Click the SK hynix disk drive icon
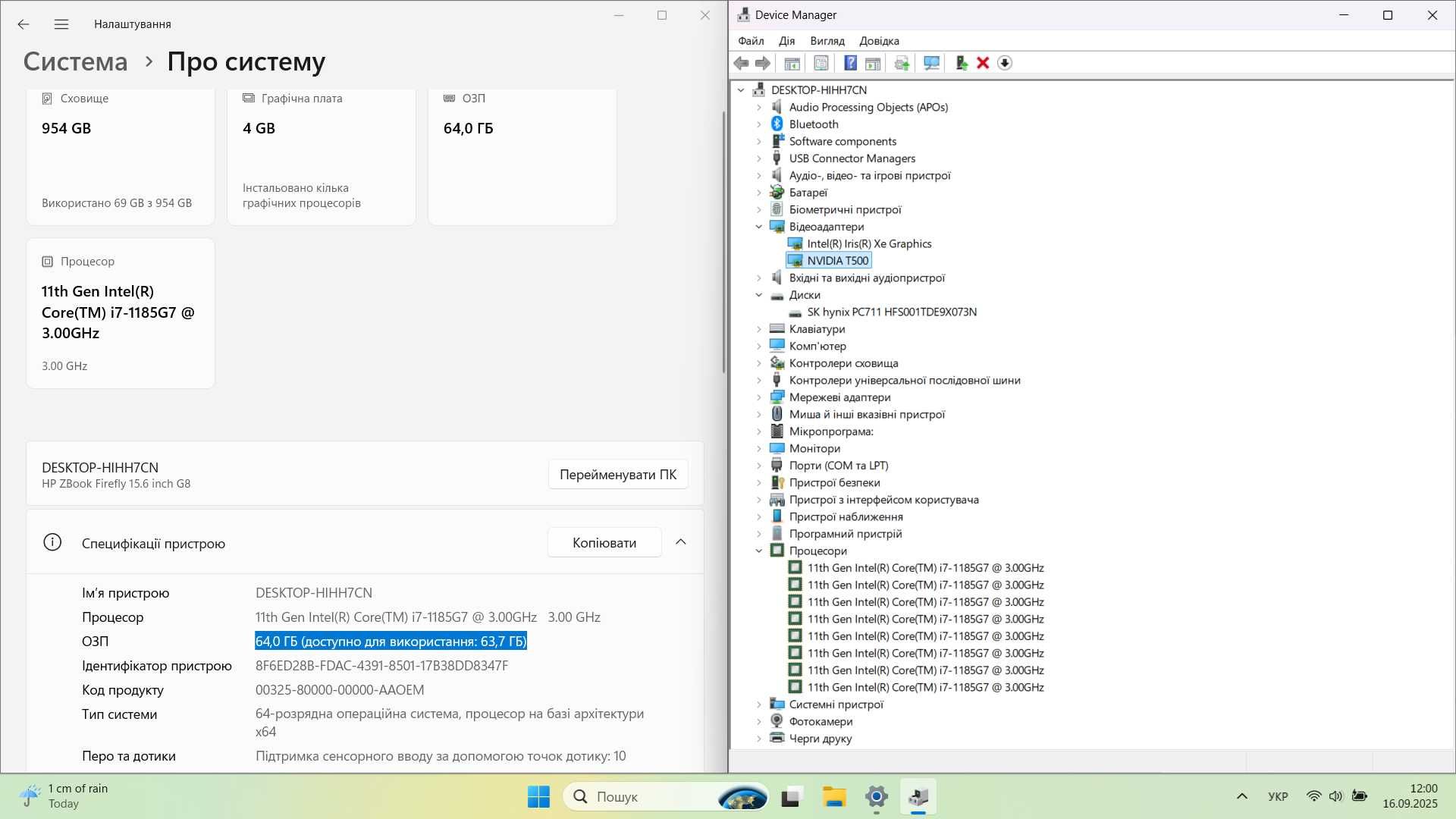Image resolution: width=1456 pixels, height=819 pixels. click(x=795, y=312)
